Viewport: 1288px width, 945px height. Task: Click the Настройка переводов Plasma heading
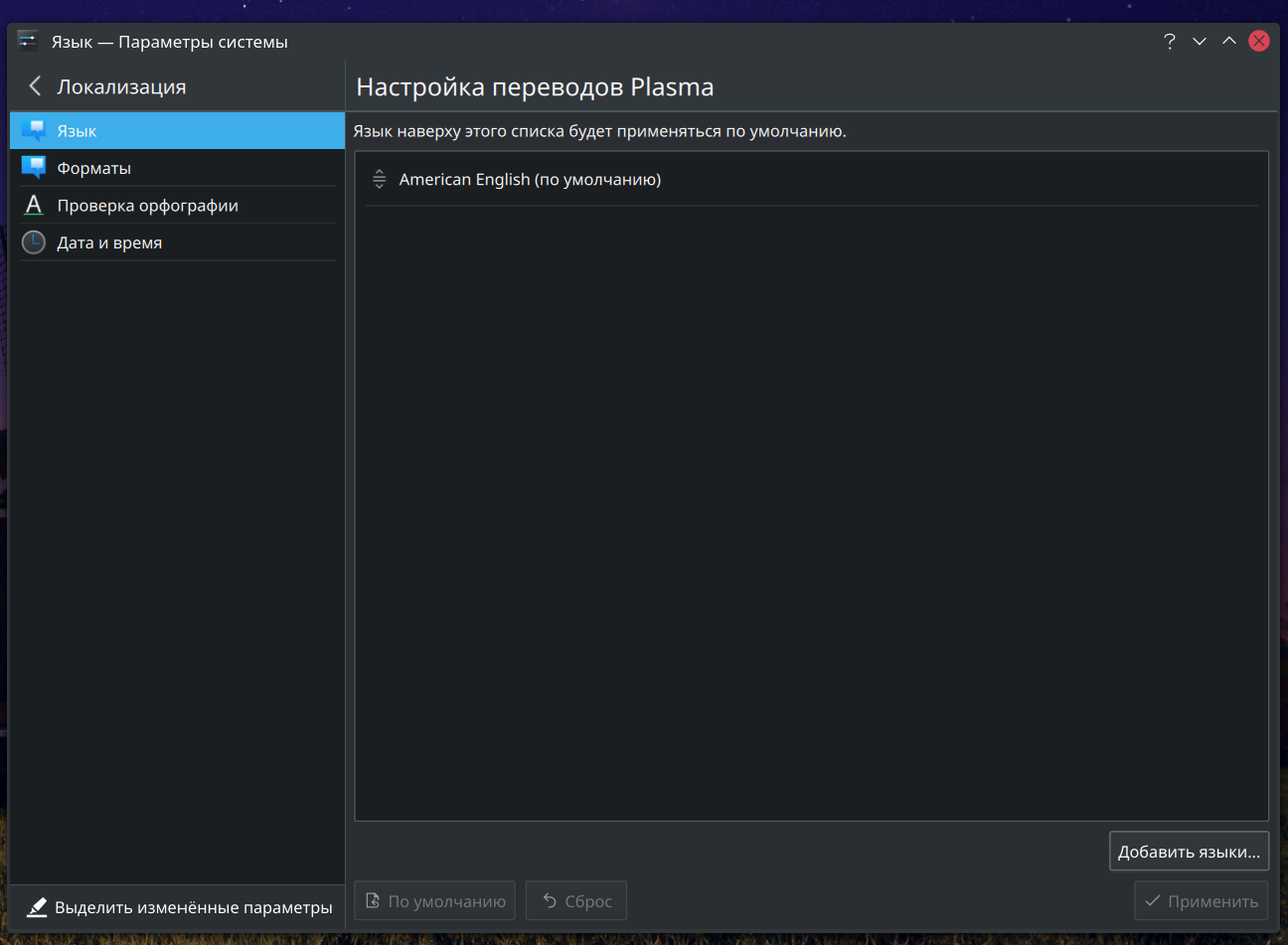[535, 87]
